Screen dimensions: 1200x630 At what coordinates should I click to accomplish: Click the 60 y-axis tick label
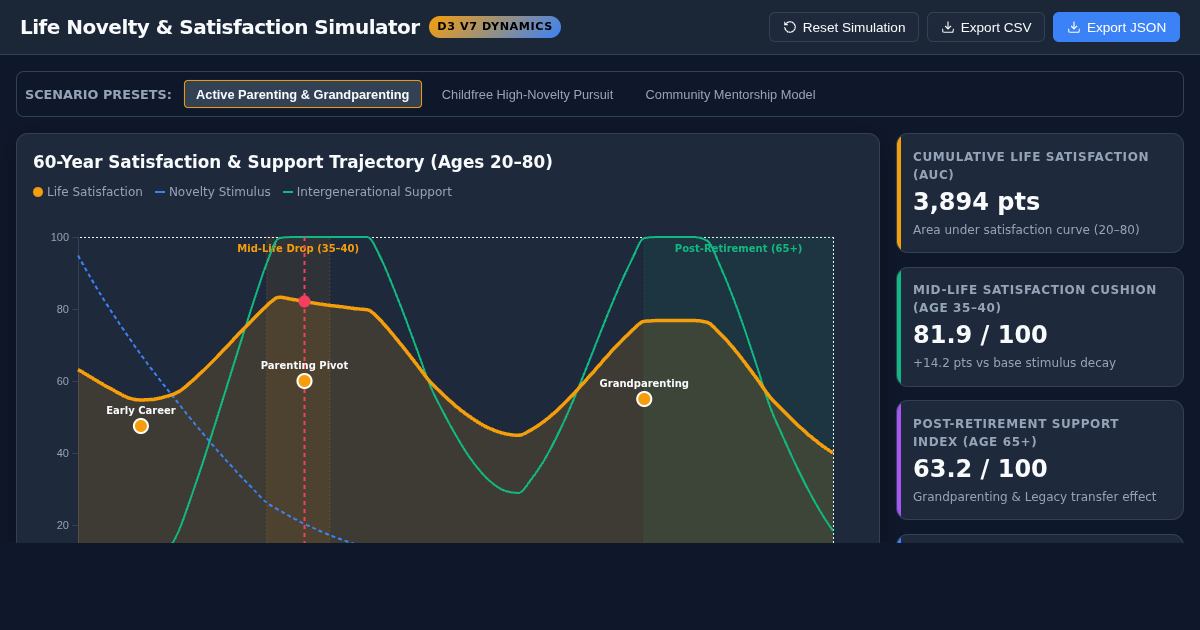[63, 381]
